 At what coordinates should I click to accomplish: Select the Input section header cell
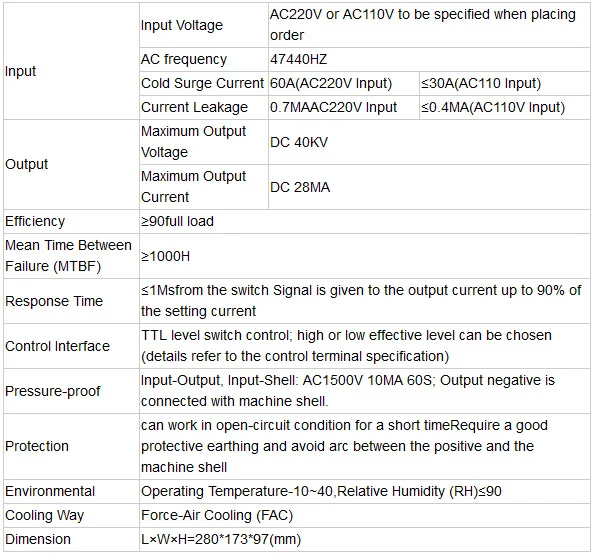(x=71, y=71)
